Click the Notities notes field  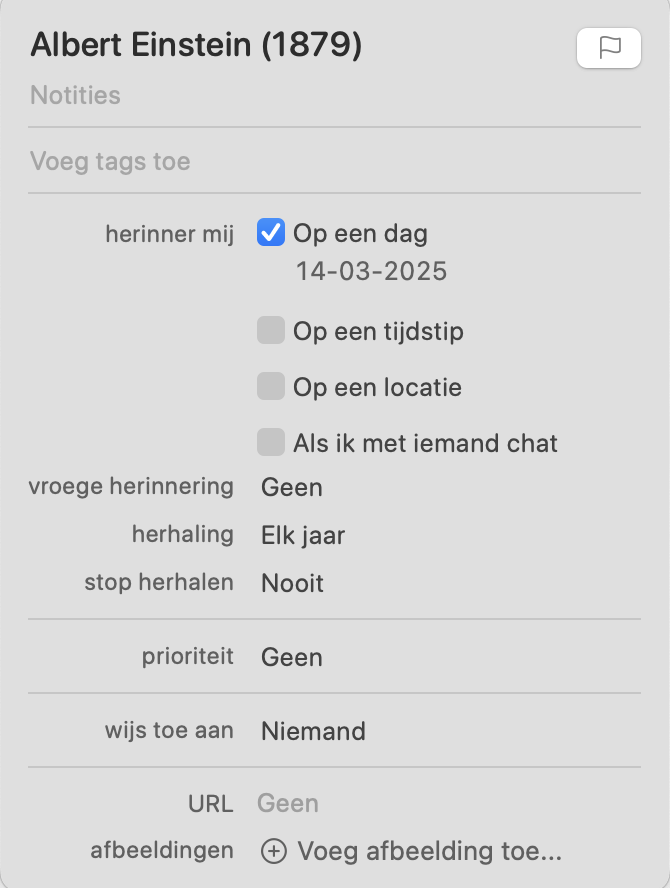(x=76, y=96)
